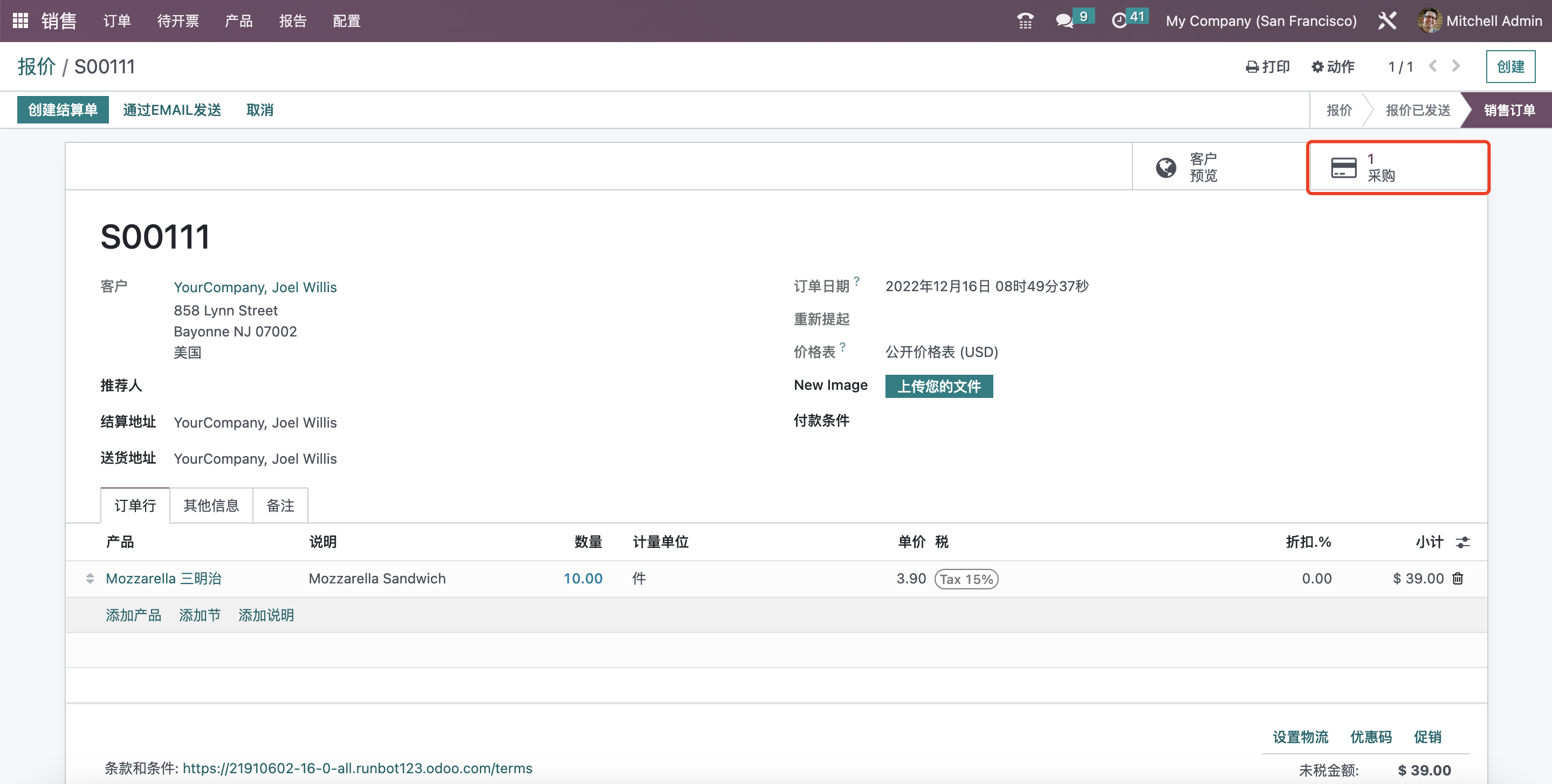Image resolution: width=1552 pixels, height=784 pixels.
Task: Click the purchase credit card icon
Action: 1343,167
